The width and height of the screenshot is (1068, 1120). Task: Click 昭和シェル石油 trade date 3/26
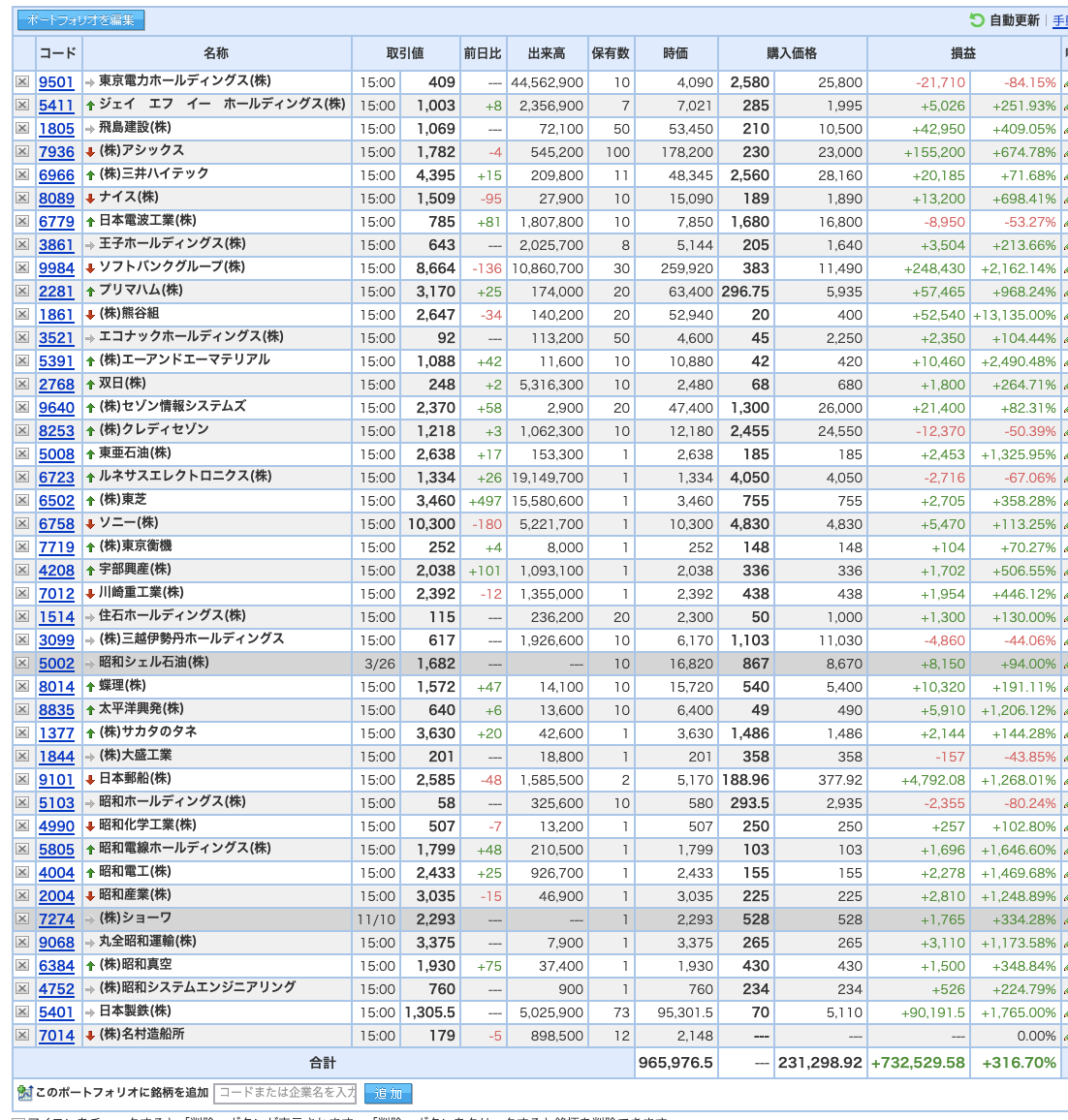point(380,665)
